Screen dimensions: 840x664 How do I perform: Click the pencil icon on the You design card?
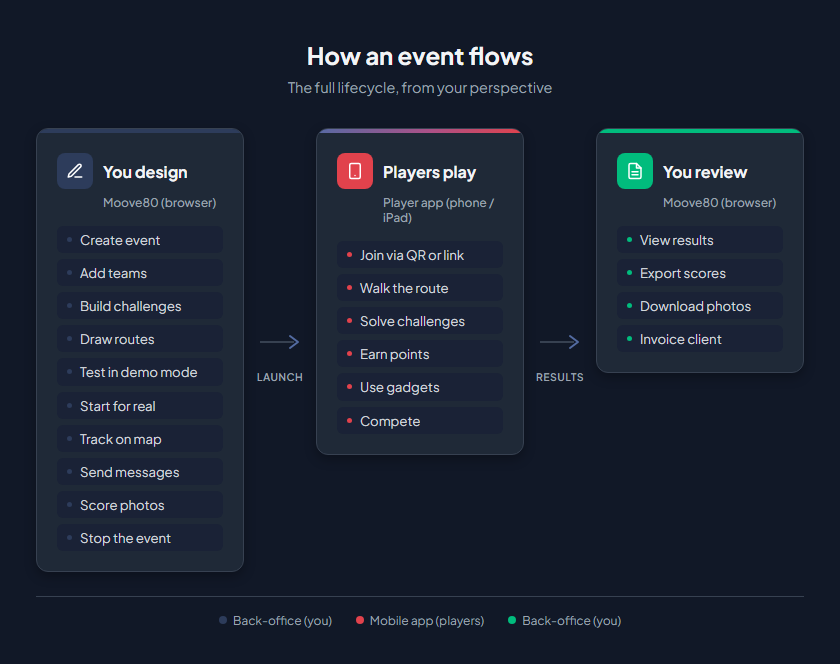point(75,171)
